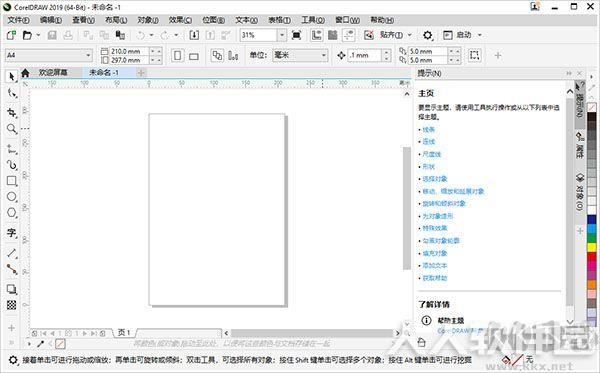Switch to the 欢迎屏幕 tab
Image resolution: width=600 pixels, height=373 pixels.
point(53,73)
